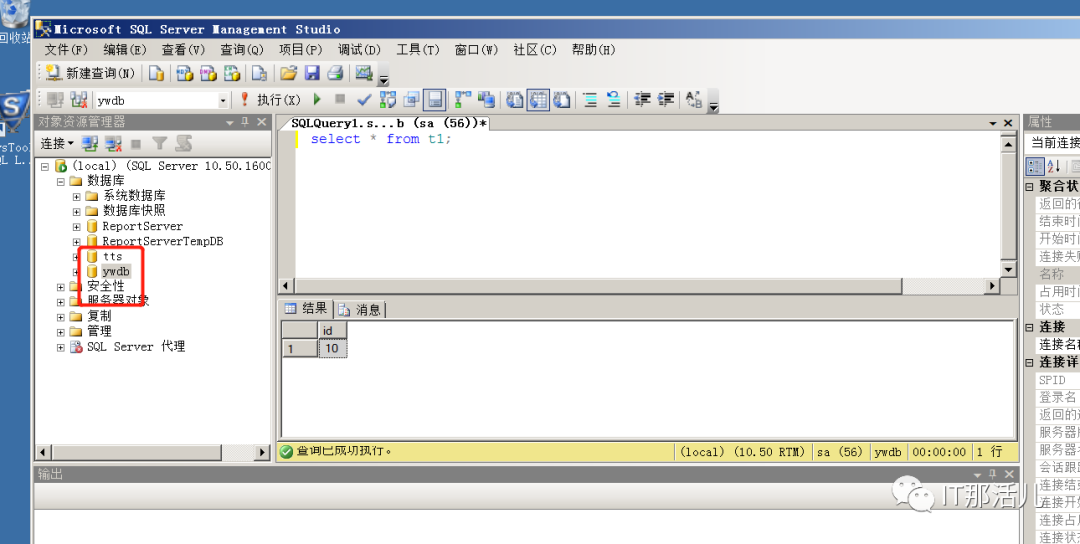Click the Print icon in the toolbar
The image size is (1080, 544).
[x=335, y=73]
